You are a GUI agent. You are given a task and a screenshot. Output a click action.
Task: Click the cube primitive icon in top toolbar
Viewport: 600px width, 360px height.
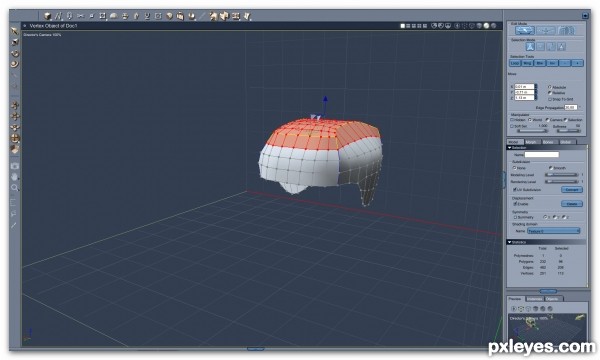pyautogui.click(x=47, y=16)
